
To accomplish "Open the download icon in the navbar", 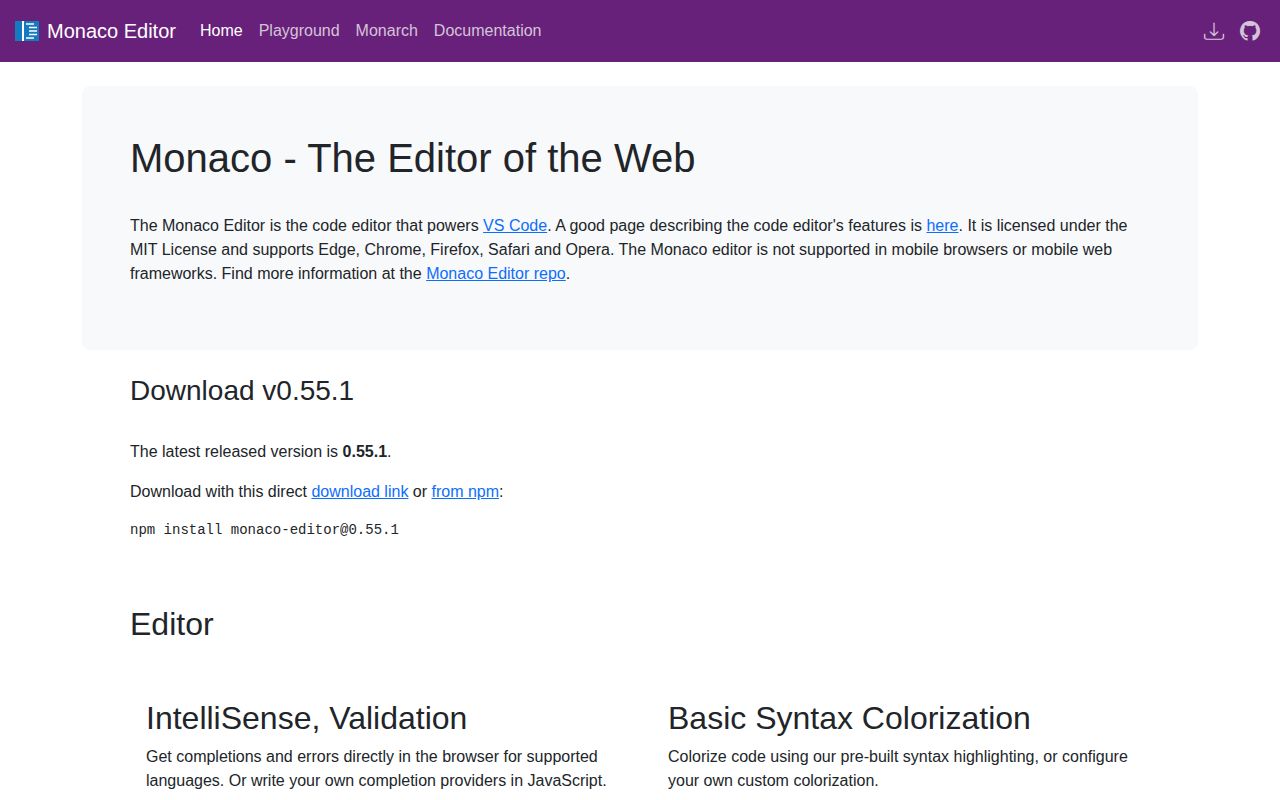I will (1213, 31).
